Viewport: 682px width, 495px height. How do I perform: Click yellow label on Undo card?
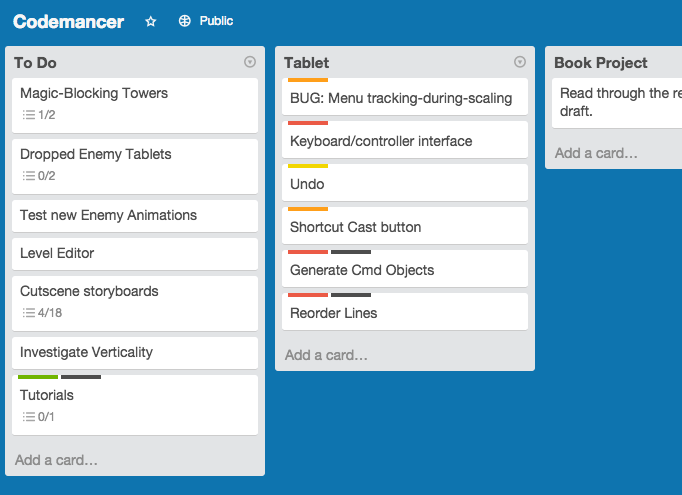pos(308,166)
